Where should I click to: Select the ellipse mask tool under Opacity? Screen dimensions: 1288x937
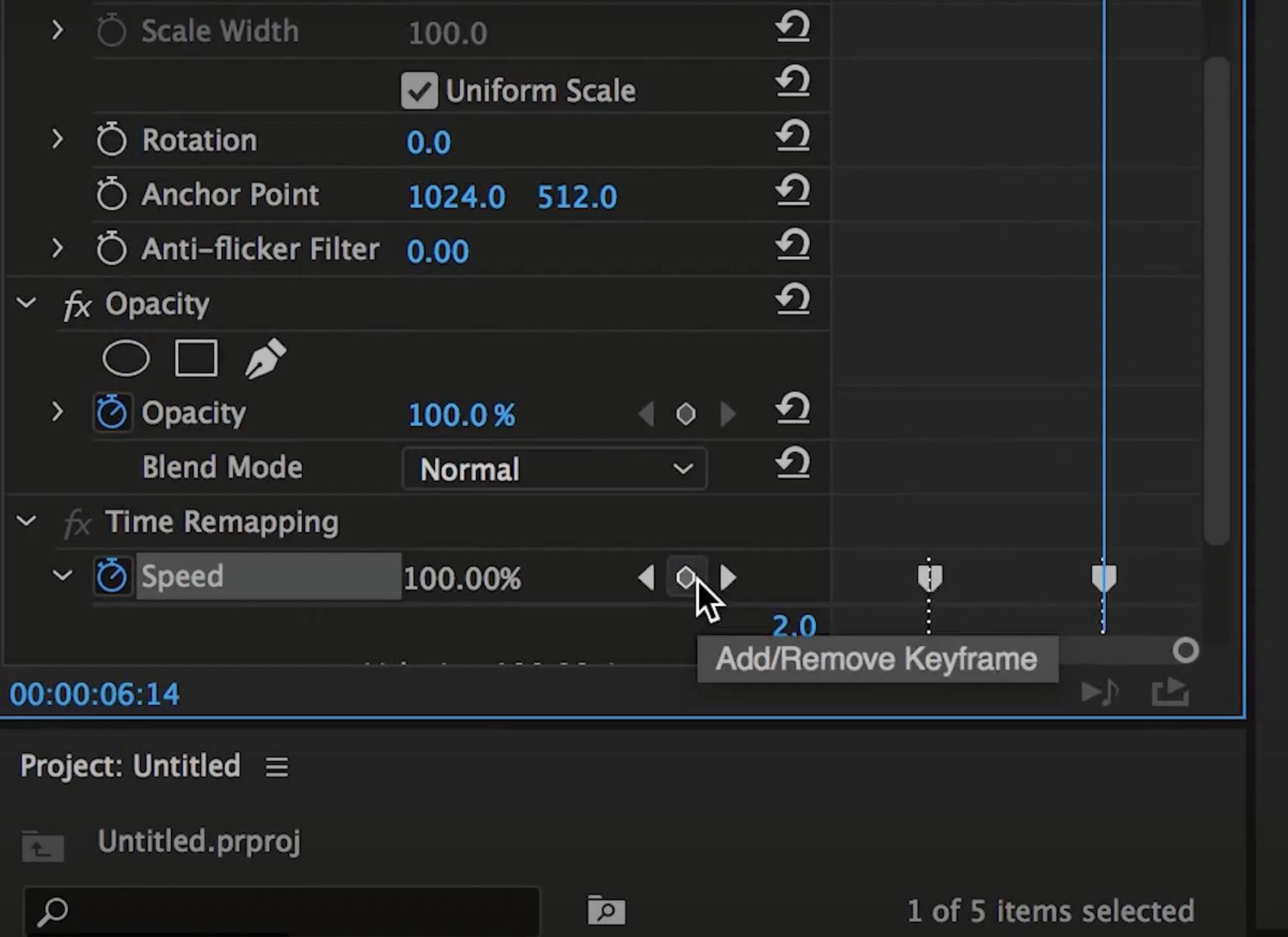126,358
